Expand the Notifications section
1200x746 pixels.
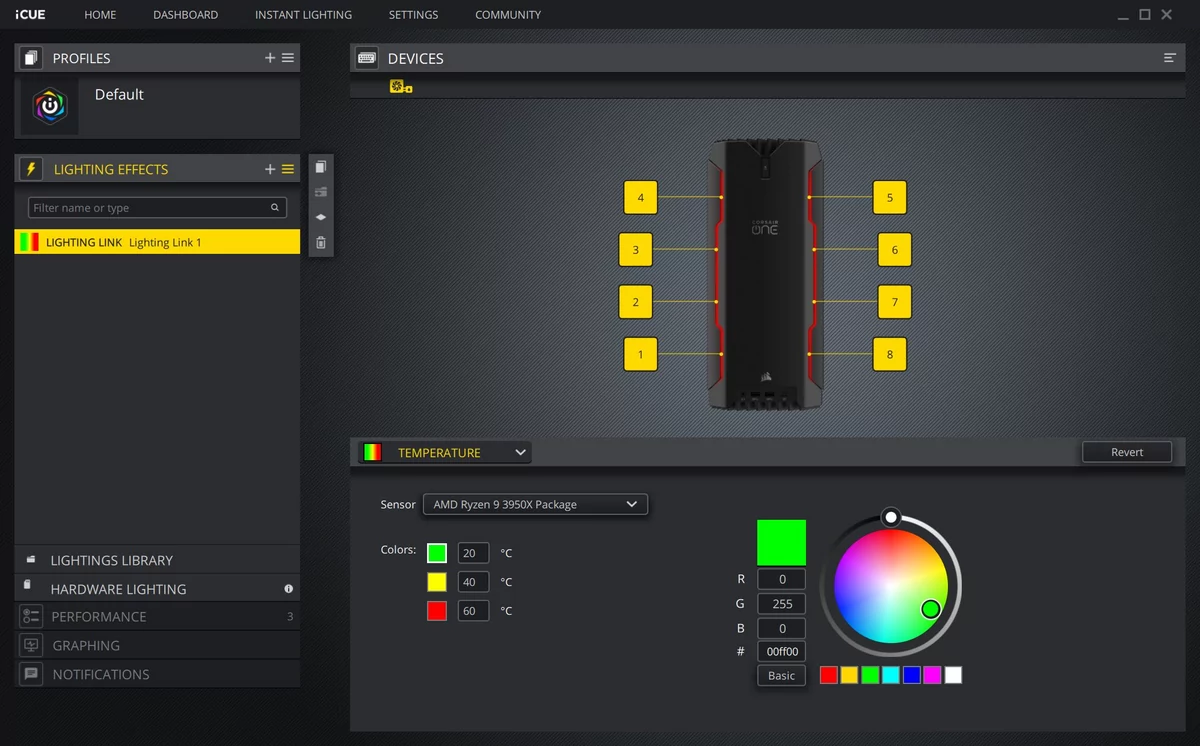coord(157,674)
